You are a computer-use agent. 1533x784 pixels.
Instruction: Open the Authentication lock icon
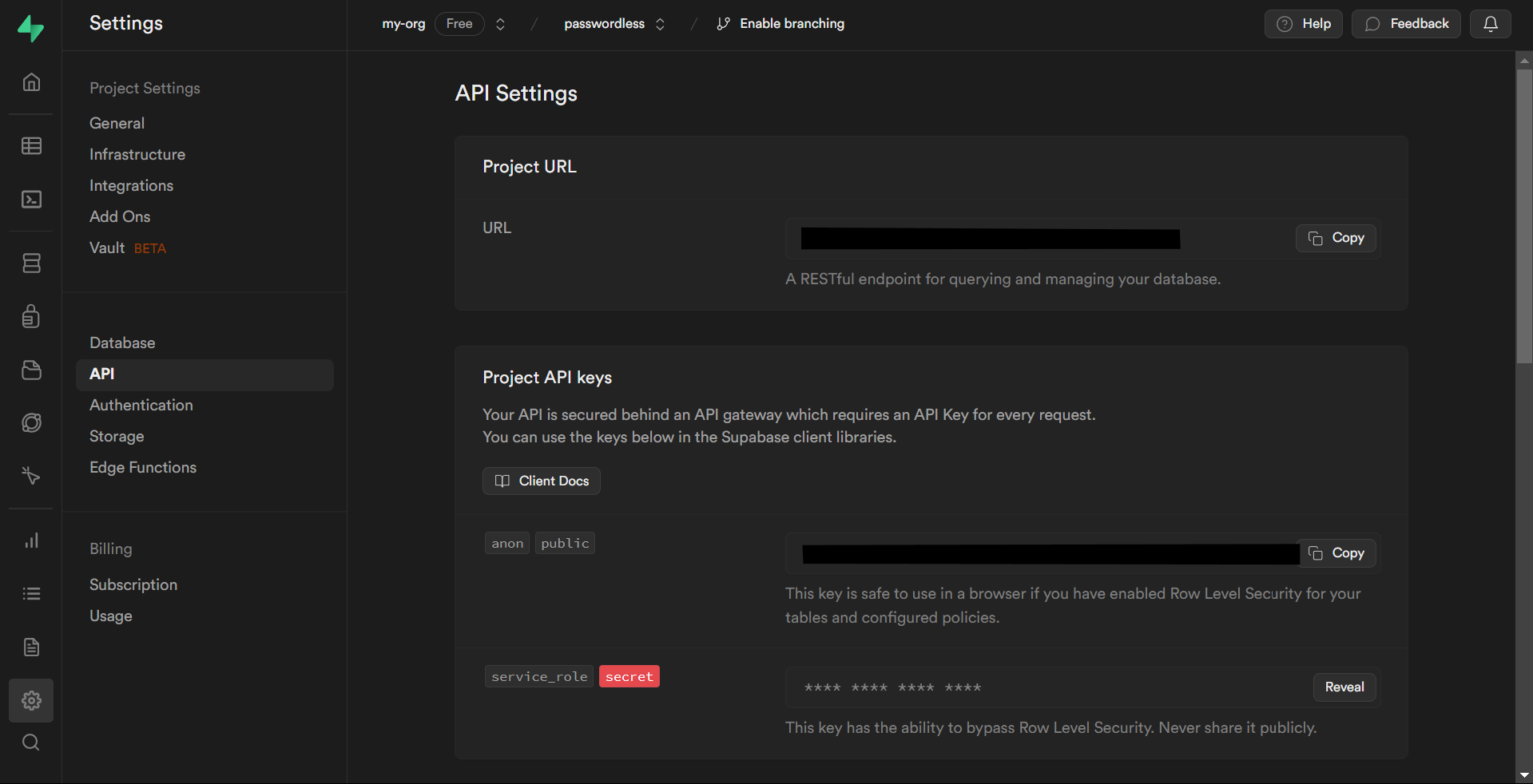[31, 316]
